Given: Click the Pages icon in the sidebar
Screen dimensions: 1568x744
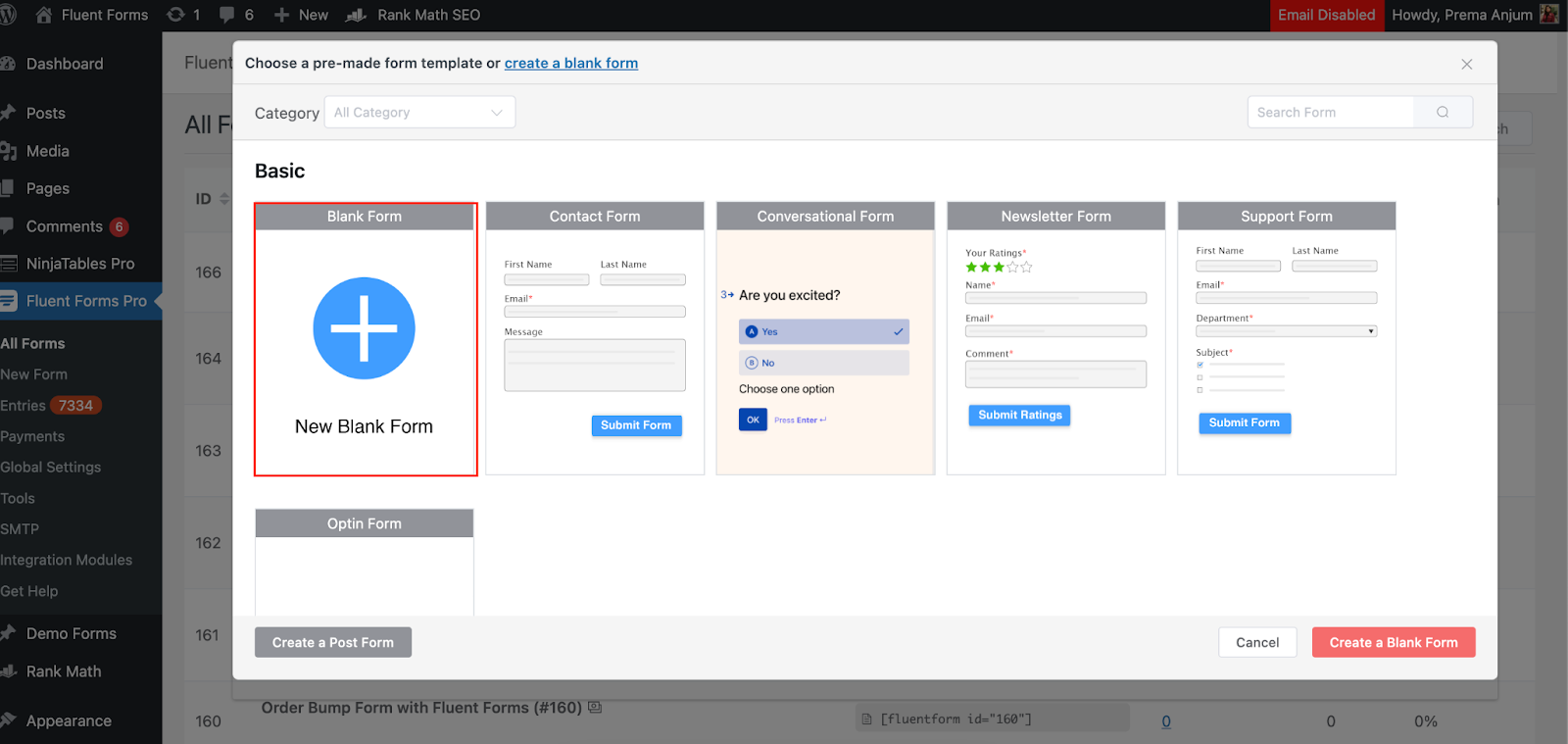Looking at the screenshot, I should pos(8,188).
